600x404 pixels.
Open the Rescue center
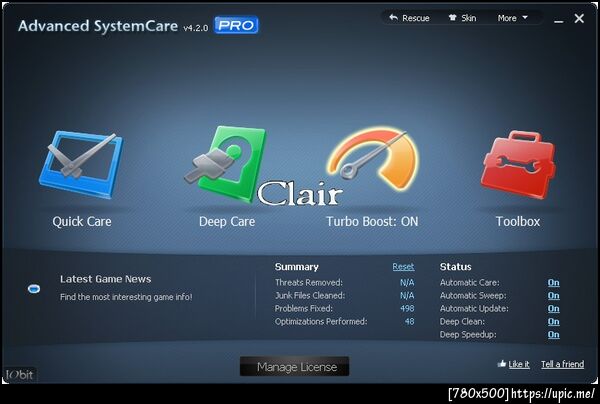[x=409, y=18]
